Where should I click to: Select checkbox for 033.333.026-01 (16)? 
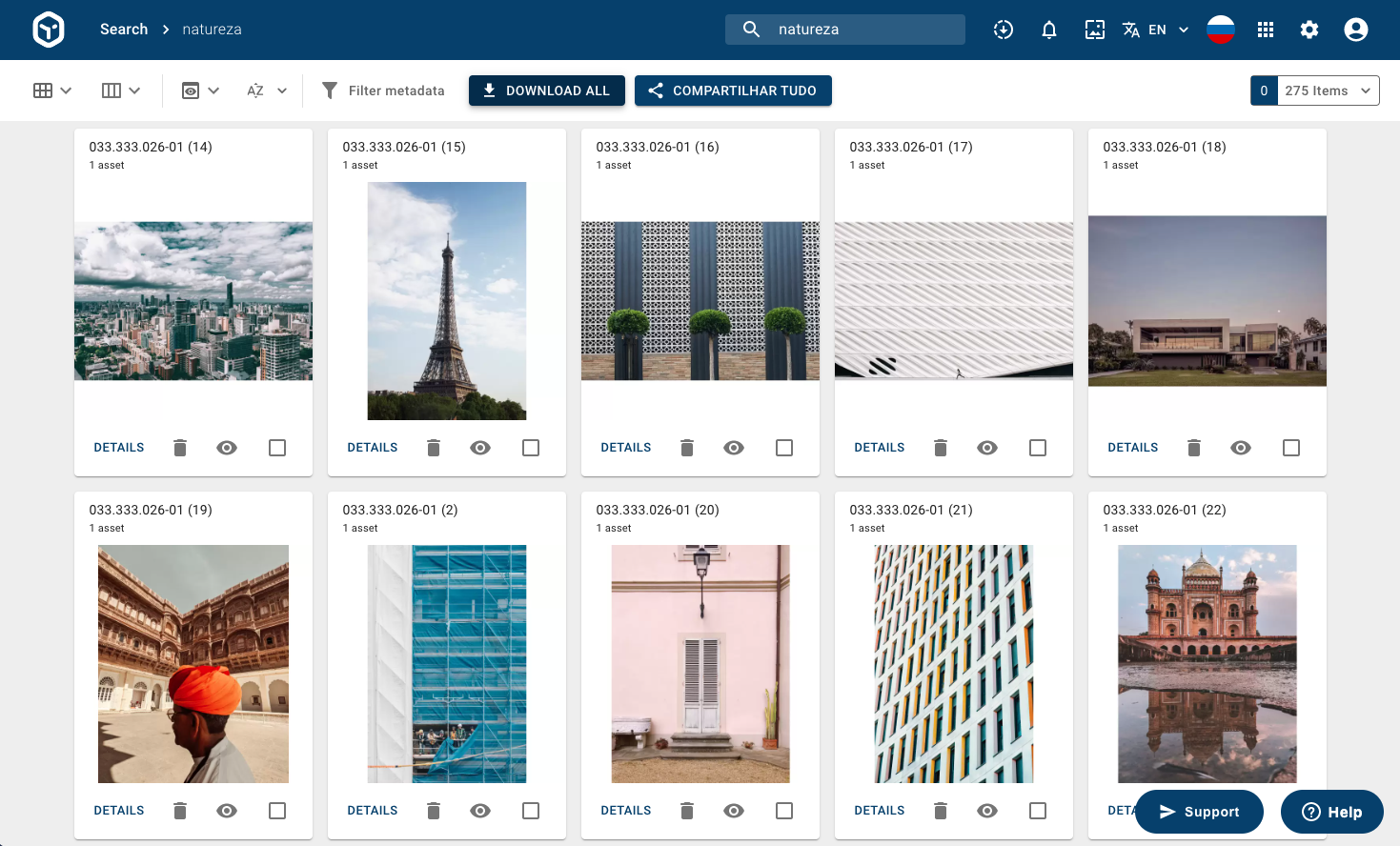(784, 448)
